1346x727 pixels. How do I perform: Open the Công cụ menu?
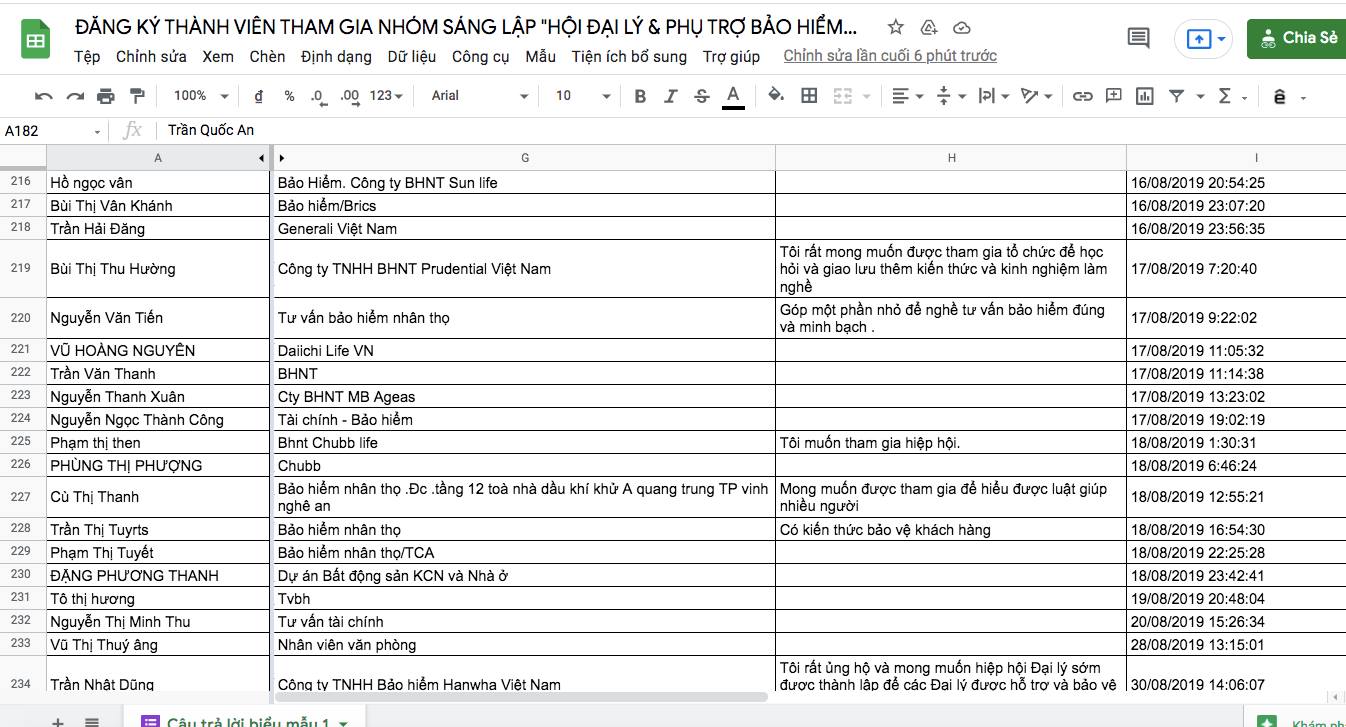[x=481, y=56]
